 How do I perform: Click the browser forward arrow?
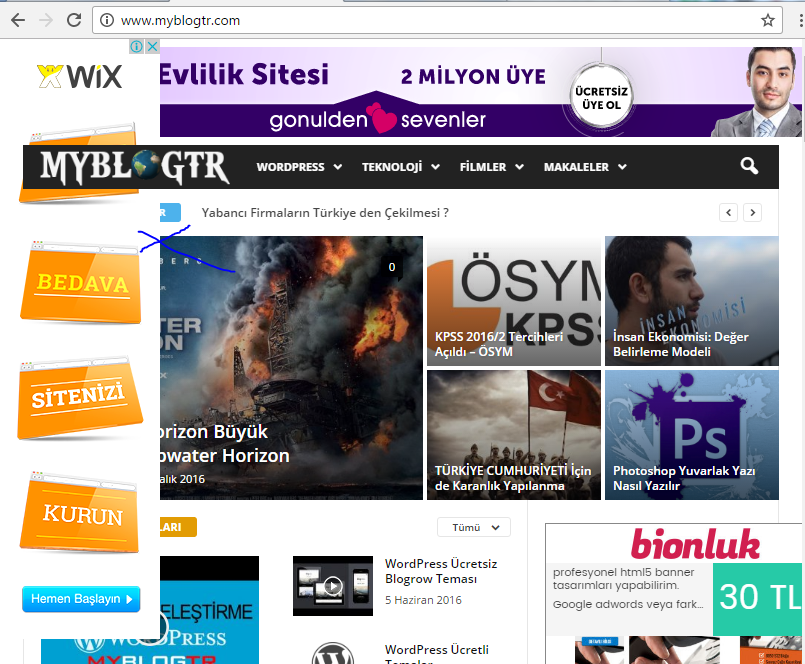coord(46,20)
